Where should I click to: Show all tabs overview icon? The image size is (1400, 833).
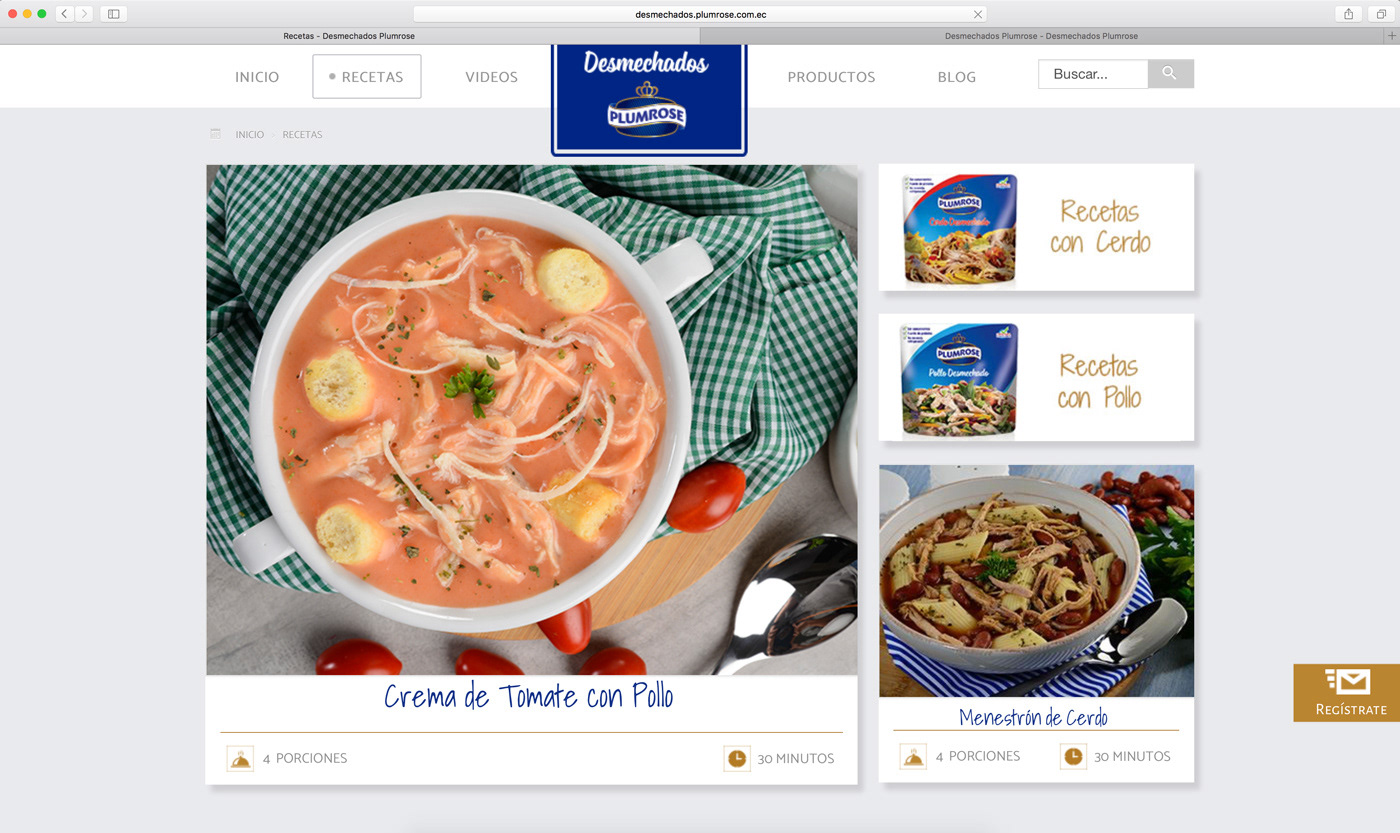click(1381, 14)
